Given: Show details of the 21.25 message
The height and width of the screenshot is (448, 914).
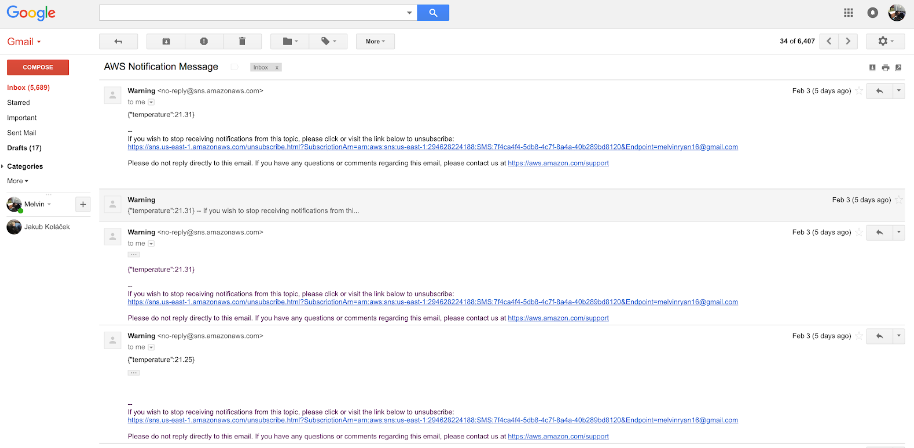Looking at the screenshot, I should [x=152, y=347].
